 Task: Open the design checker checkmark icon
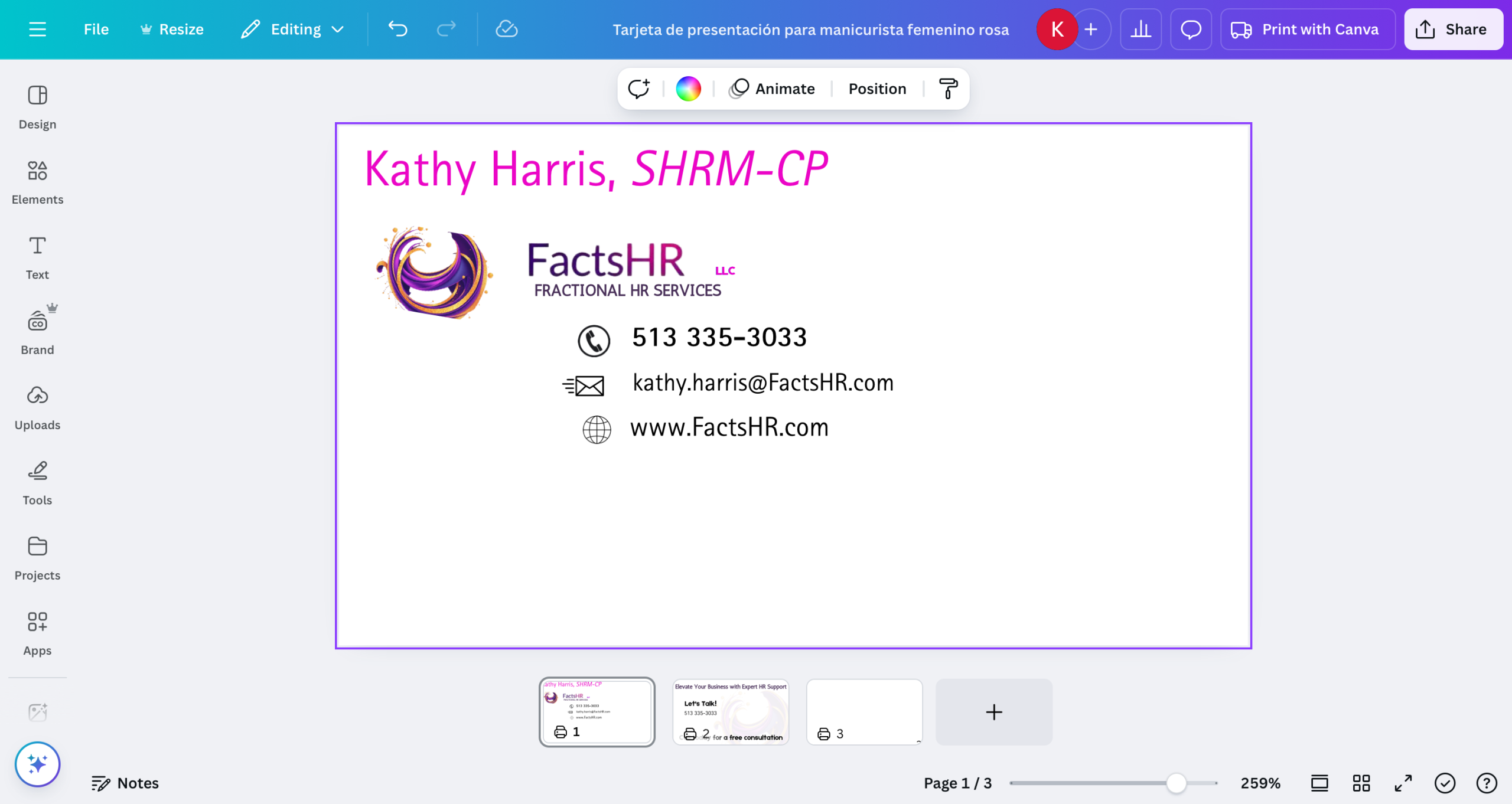1445,783
